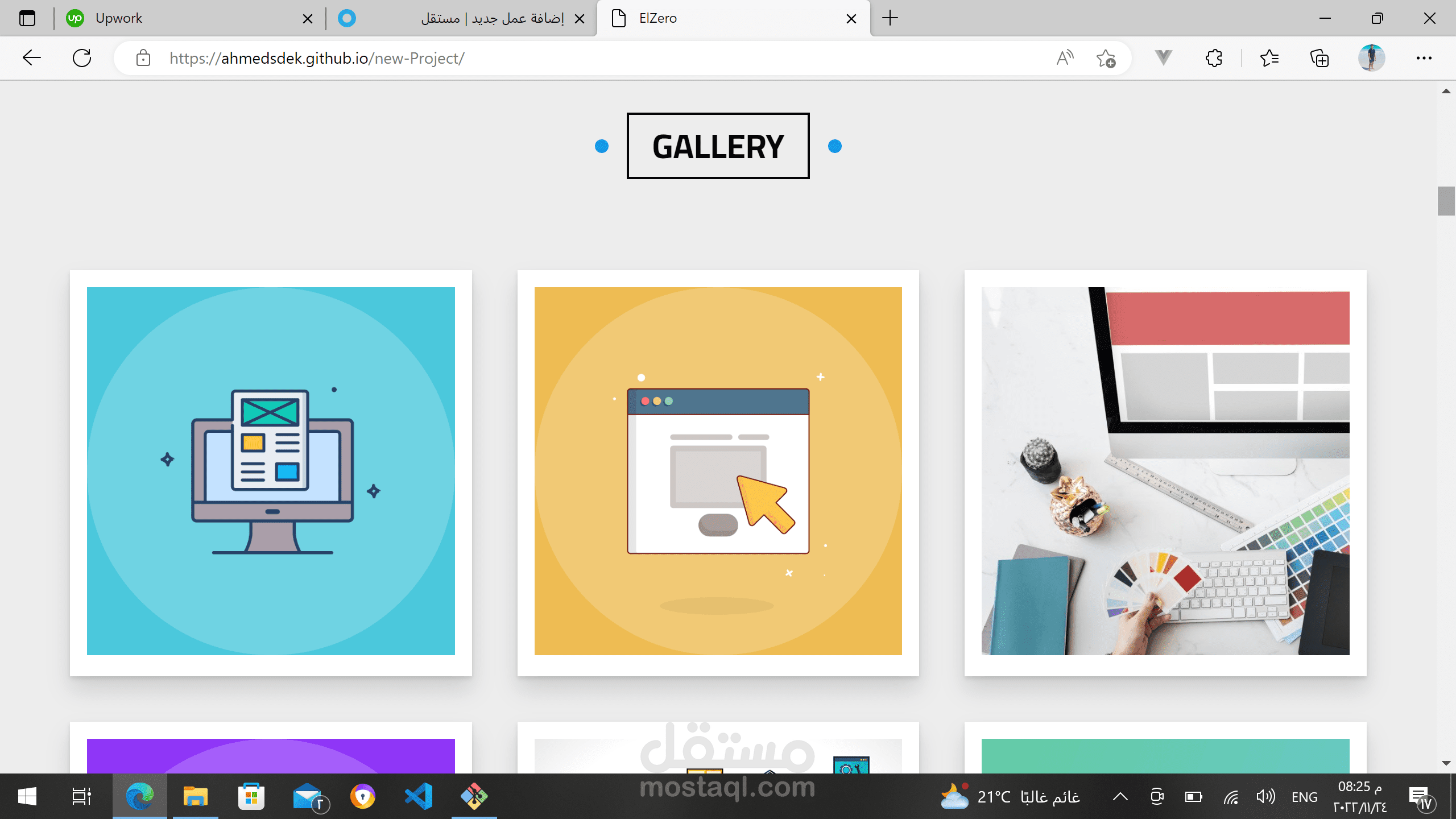This screenshot has height=819, width=1456.
Task: Add this page to favorites
Action: pos(1106,58)
